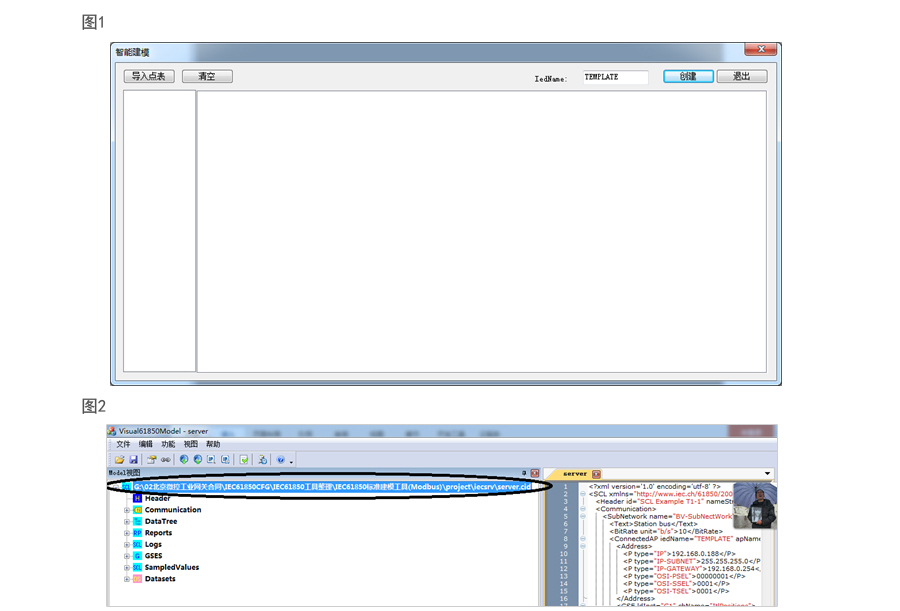Select the Header node icon
Viewport: 900px width, 611px height.
pyautogui.click(x=137, y=498)
